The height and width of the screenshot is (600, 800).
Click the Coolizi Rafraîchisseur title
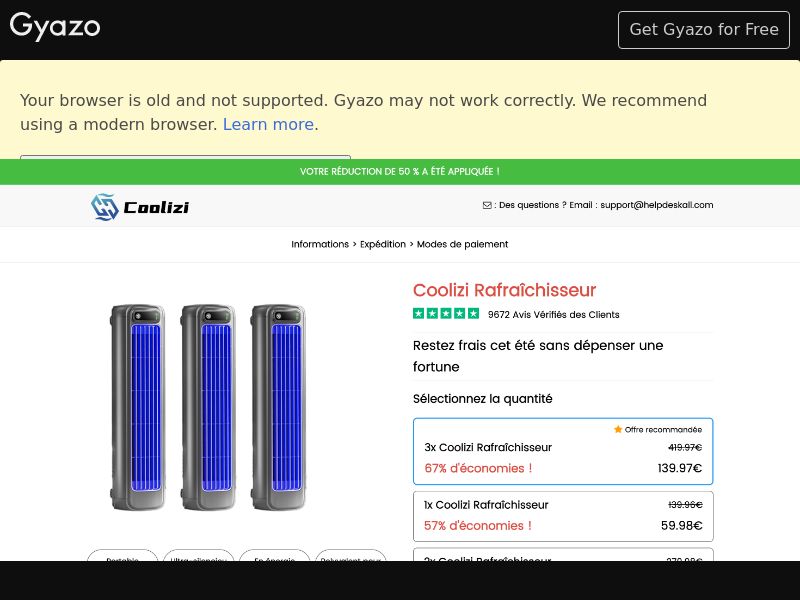pyautogui.click(x=504, y=290)
